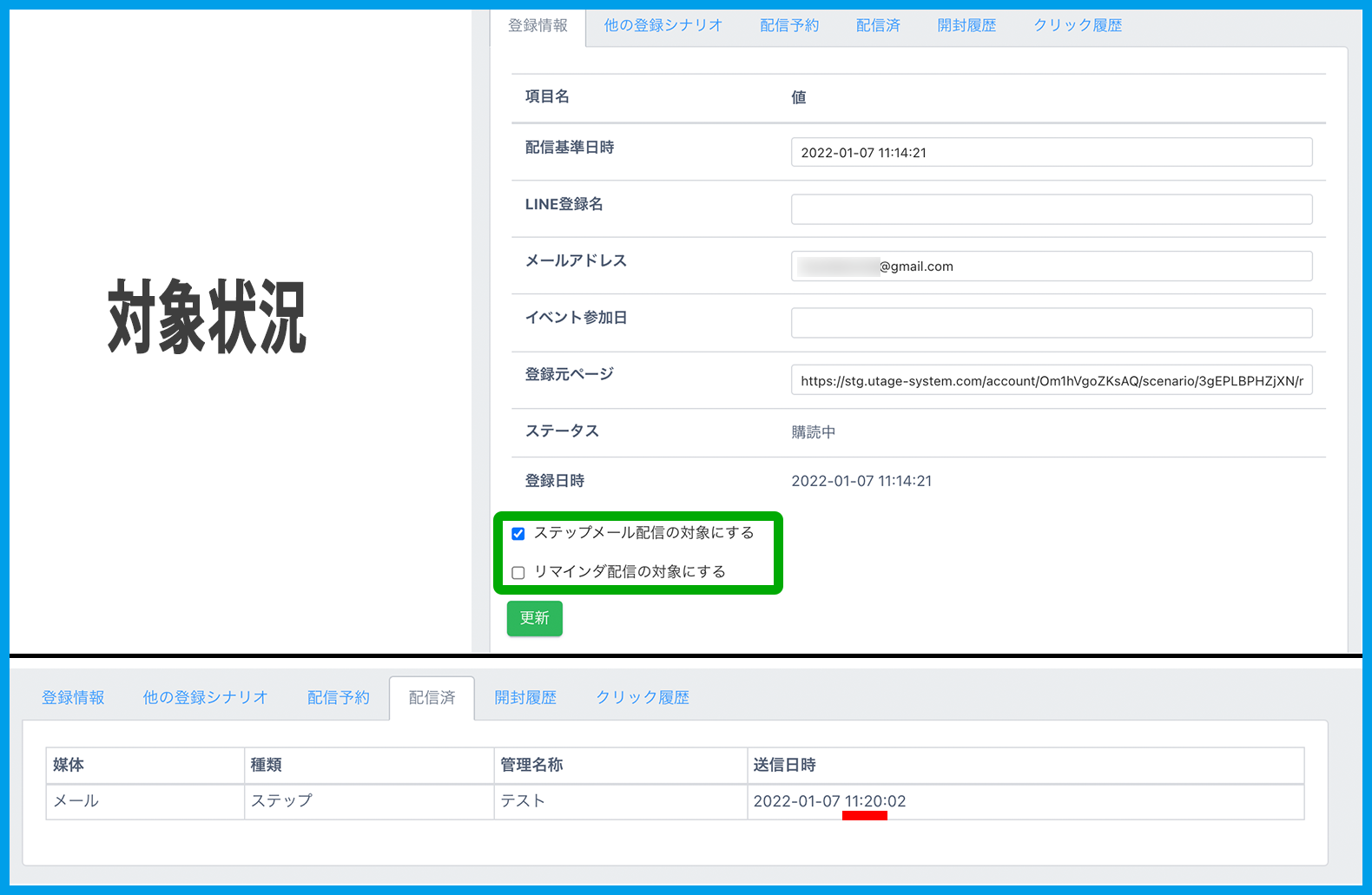
Task: Show 開封履歴 tab in lower tab bar
Action: (525, 698)
